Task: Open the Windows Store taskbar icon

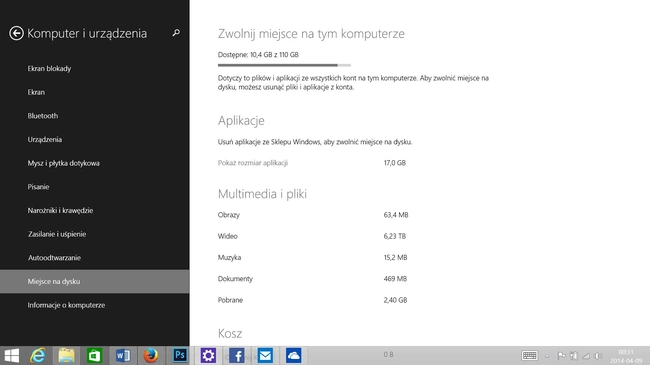Action: (x=95, y=355)
